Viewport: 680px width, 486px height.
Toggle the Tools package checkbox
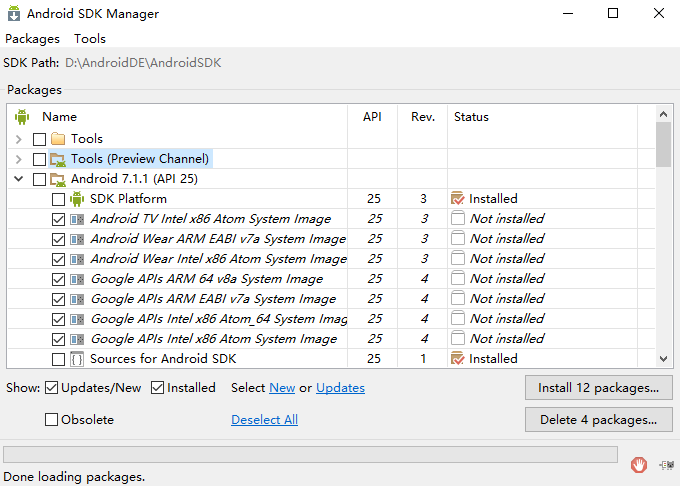pyautogui.click(x=39, y=139)
